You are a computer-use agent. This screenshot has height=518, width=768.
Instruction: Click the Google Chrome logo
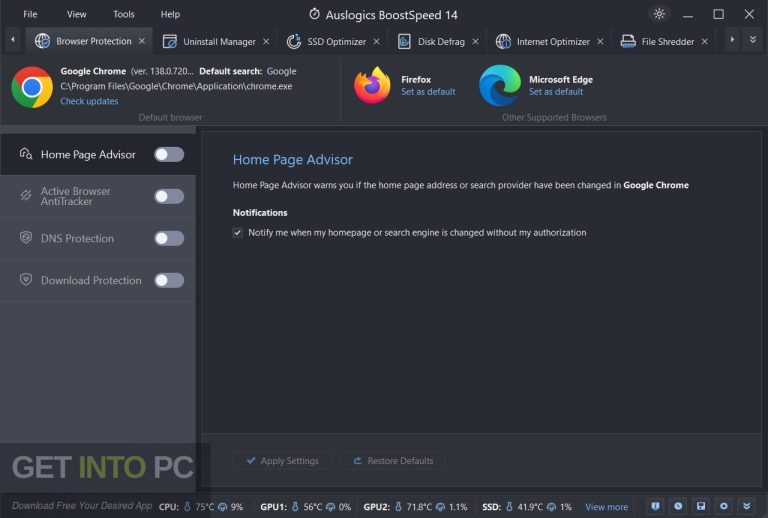pos(32,87)
